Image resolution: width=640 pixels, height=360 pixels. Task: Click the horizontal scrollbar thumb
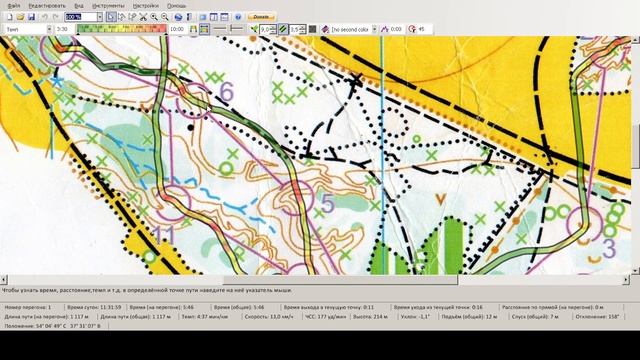340,280
